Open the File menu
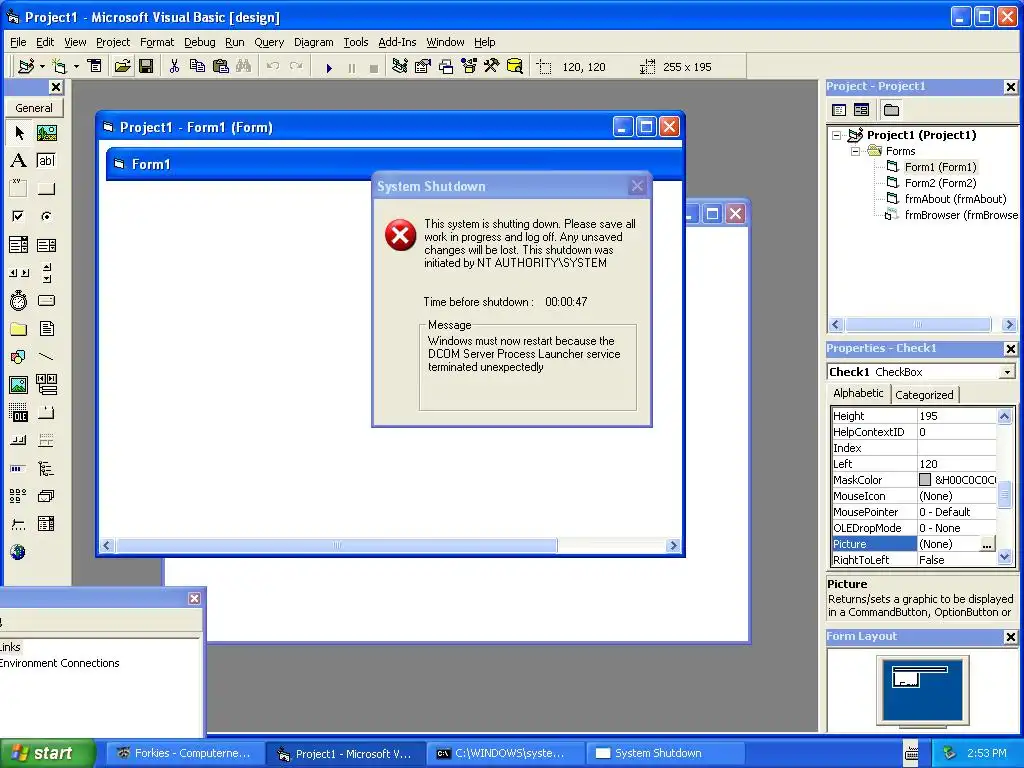 tap(18, 42)
